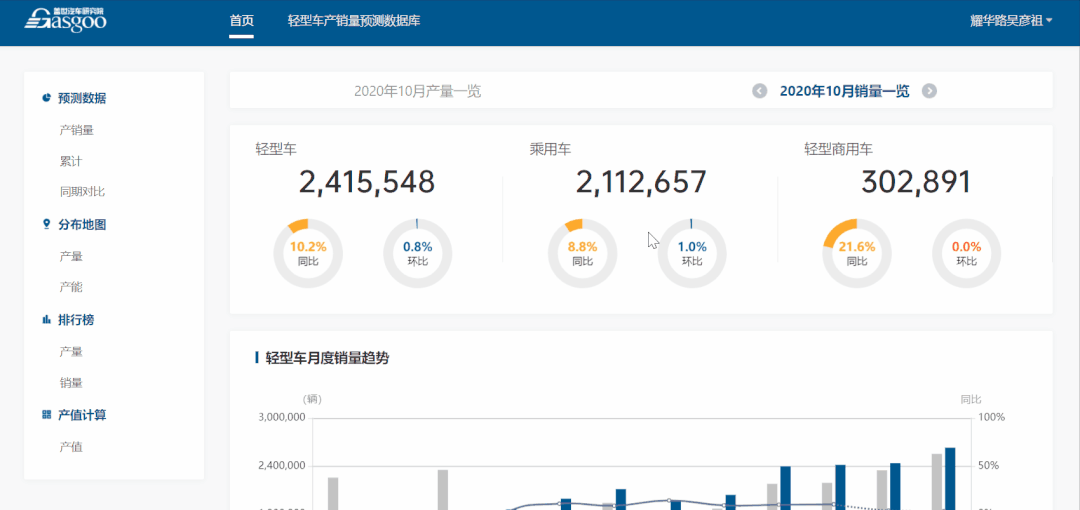This screenshot has width=1080, height=510.
Task: Click the tallest blue bar in trend chart
Action: coord(950,479)
